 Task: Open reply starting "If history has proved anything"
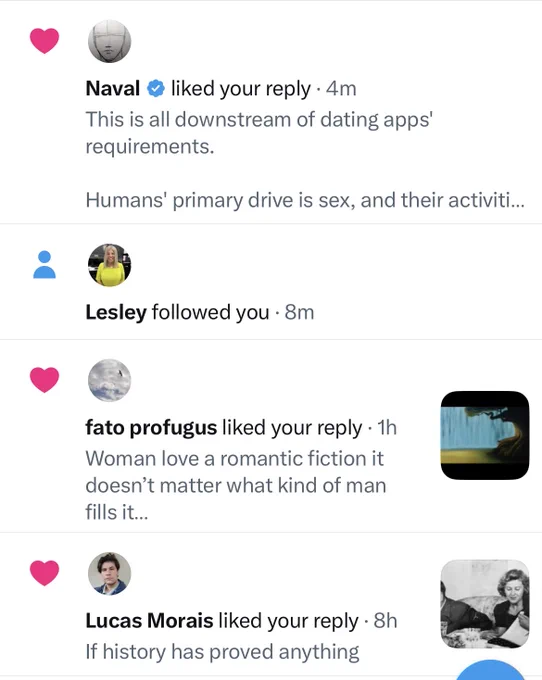[x=222, y=651]
